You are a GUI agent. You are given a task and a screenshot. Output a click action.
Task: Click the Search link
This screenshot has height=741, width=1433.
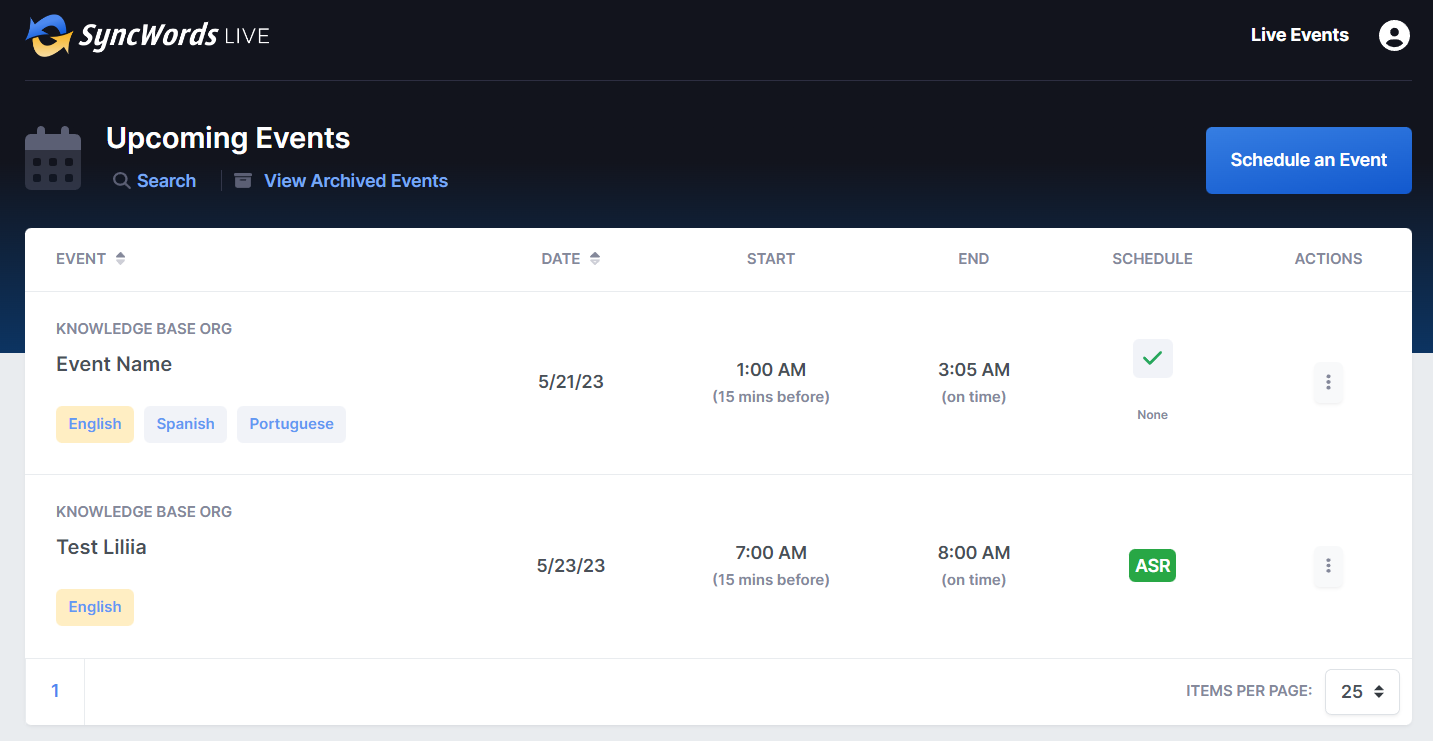click(x=166, y=181)
